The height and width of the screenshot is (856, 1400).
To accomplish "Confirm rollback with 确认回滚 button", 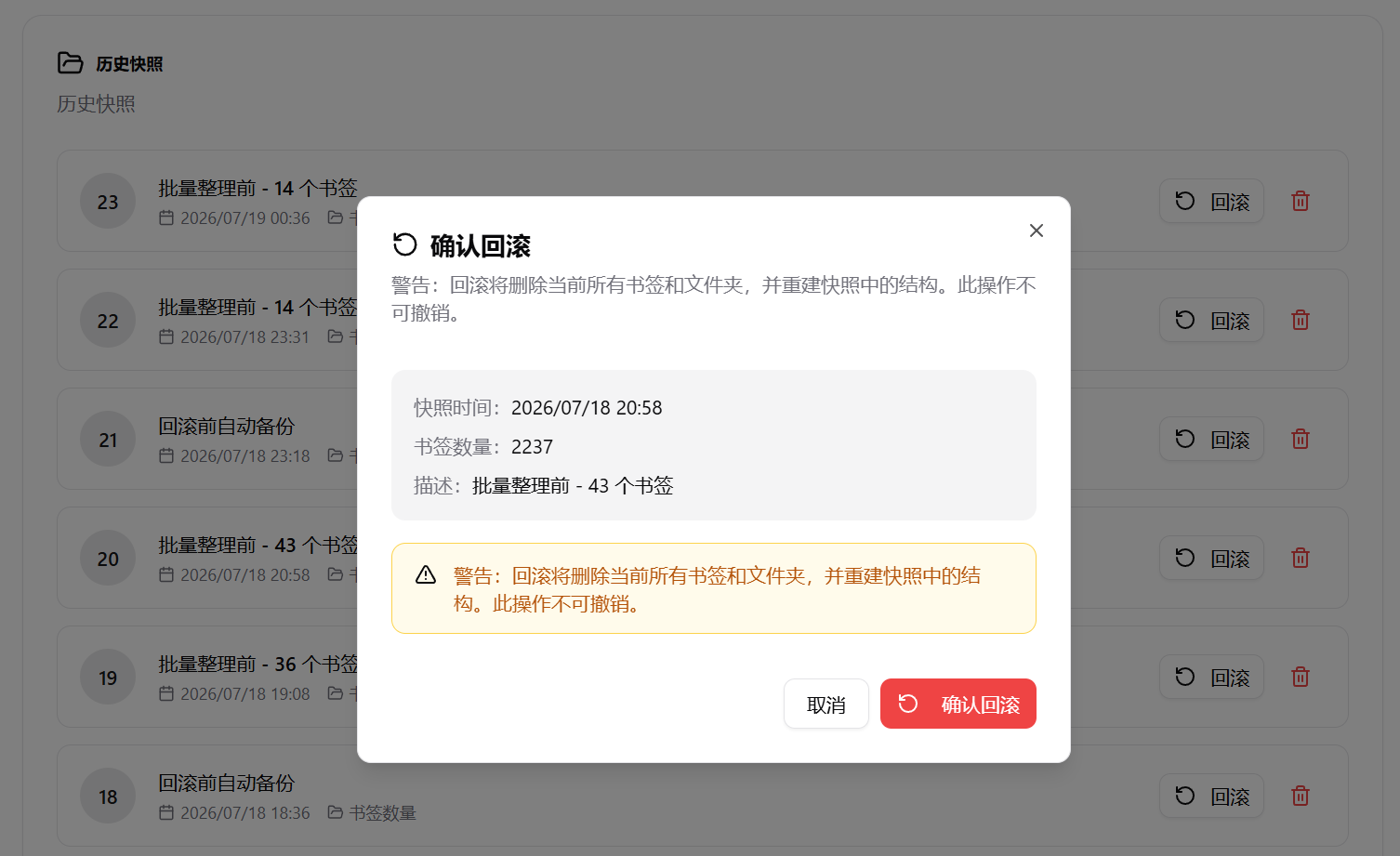I will 958,705.
